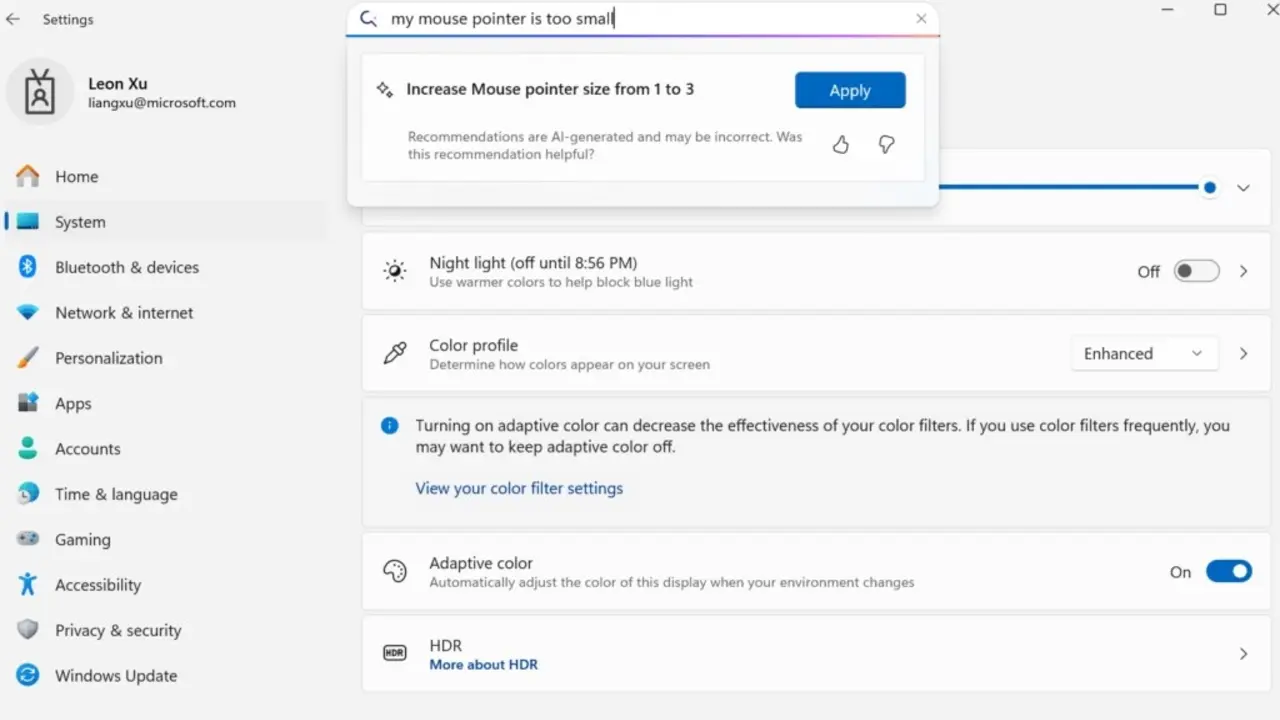Click the thumbs up feedback icon

tap(840, 145)
